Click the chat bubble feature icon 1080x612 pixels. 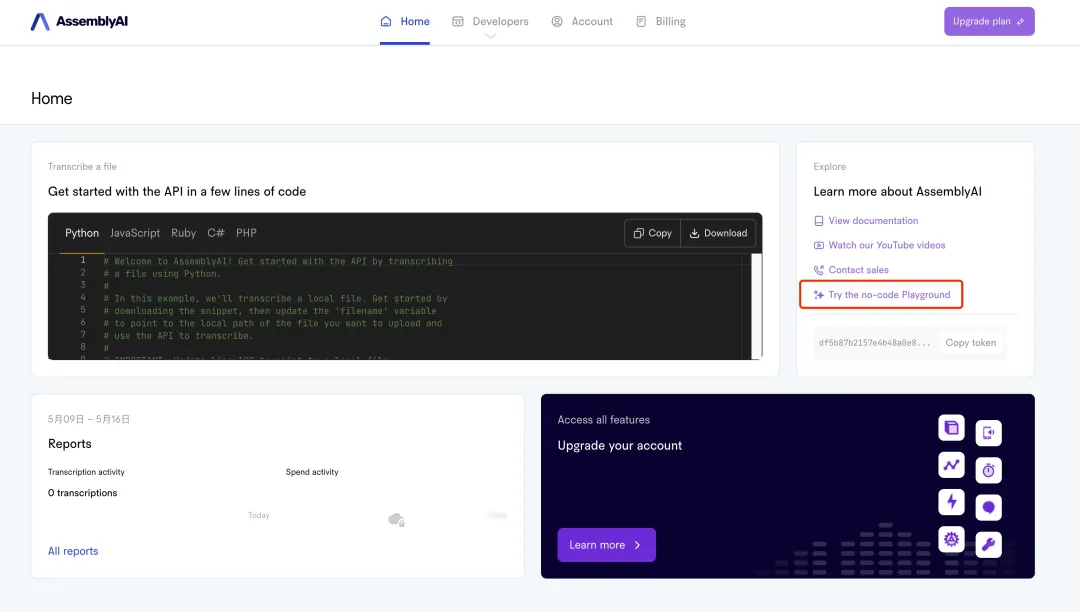[988, 507]
